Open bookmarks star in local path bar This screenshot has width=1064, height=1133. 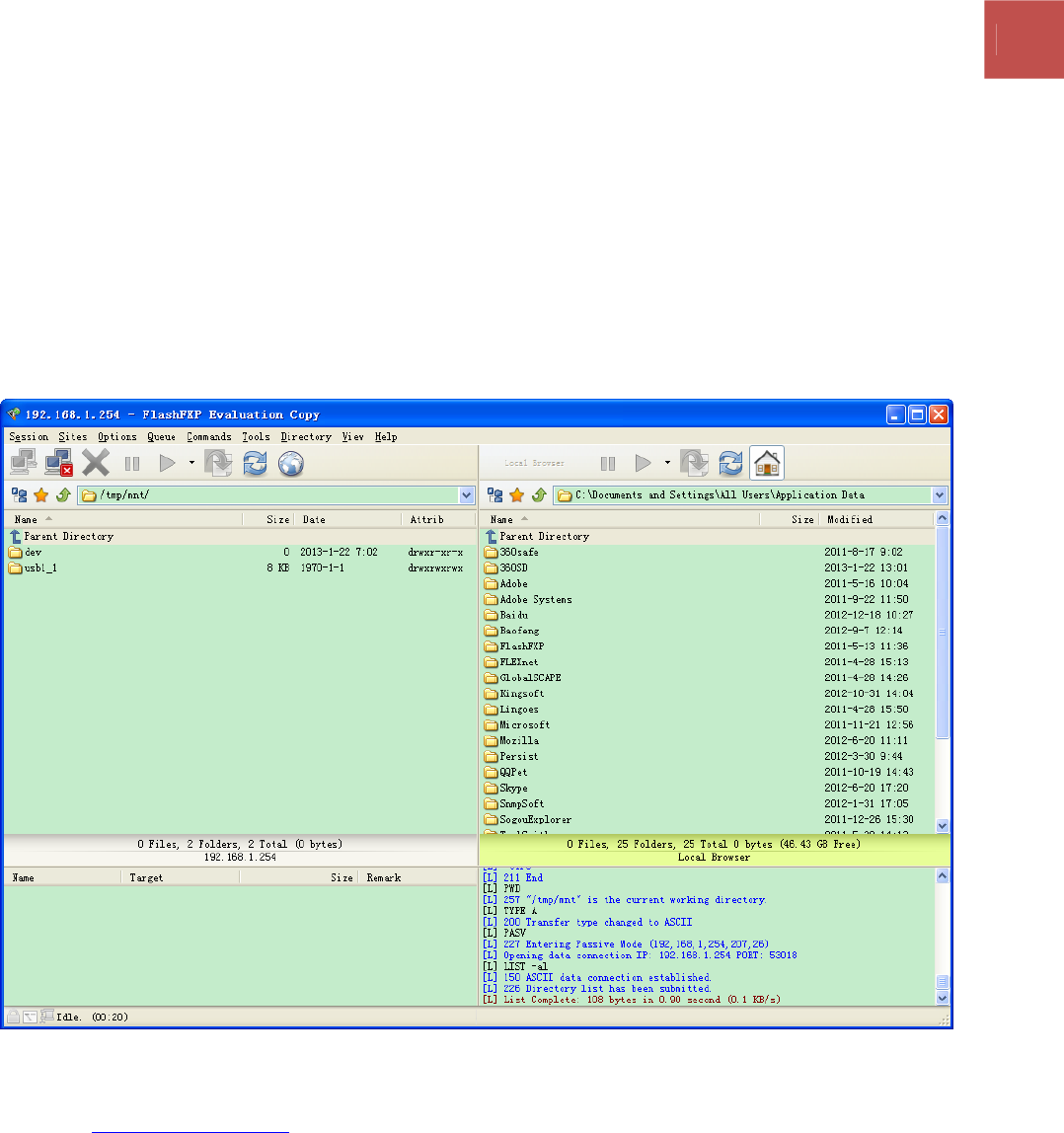coord(517,495)
